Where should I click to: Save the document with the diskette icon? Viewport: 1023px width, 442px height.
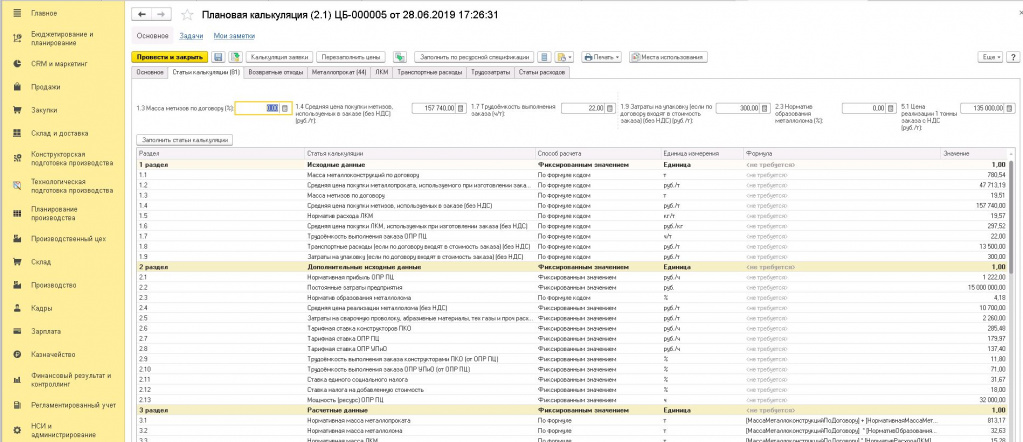218,57
